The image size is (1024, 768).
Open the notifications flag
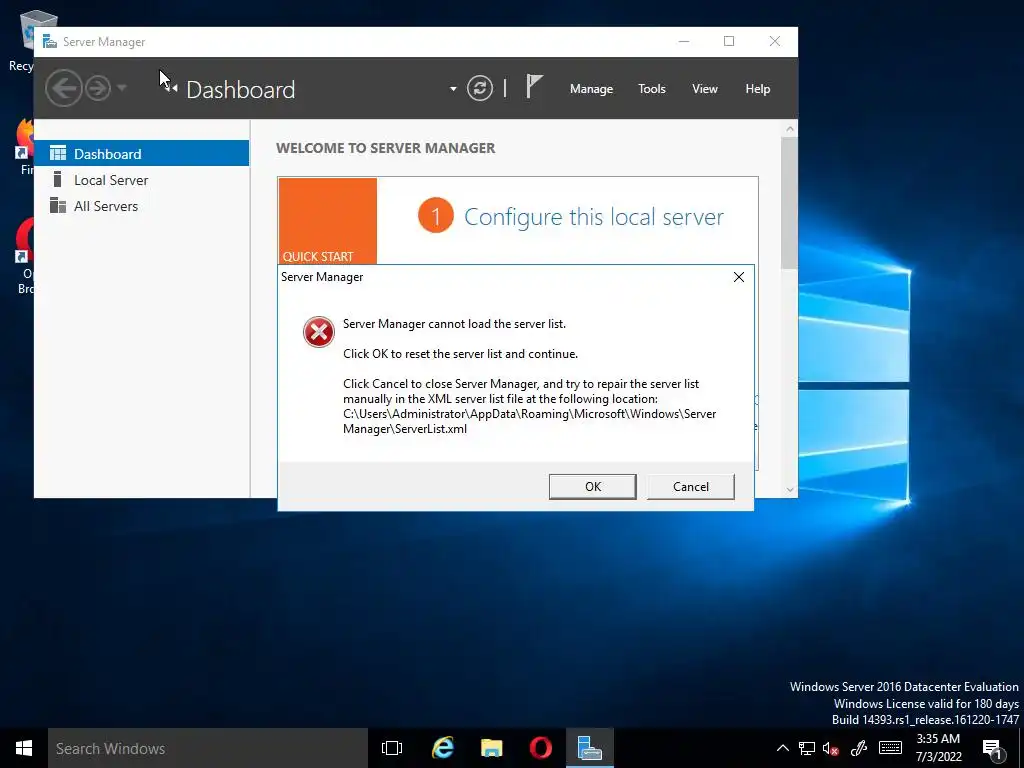coord(534,87)
